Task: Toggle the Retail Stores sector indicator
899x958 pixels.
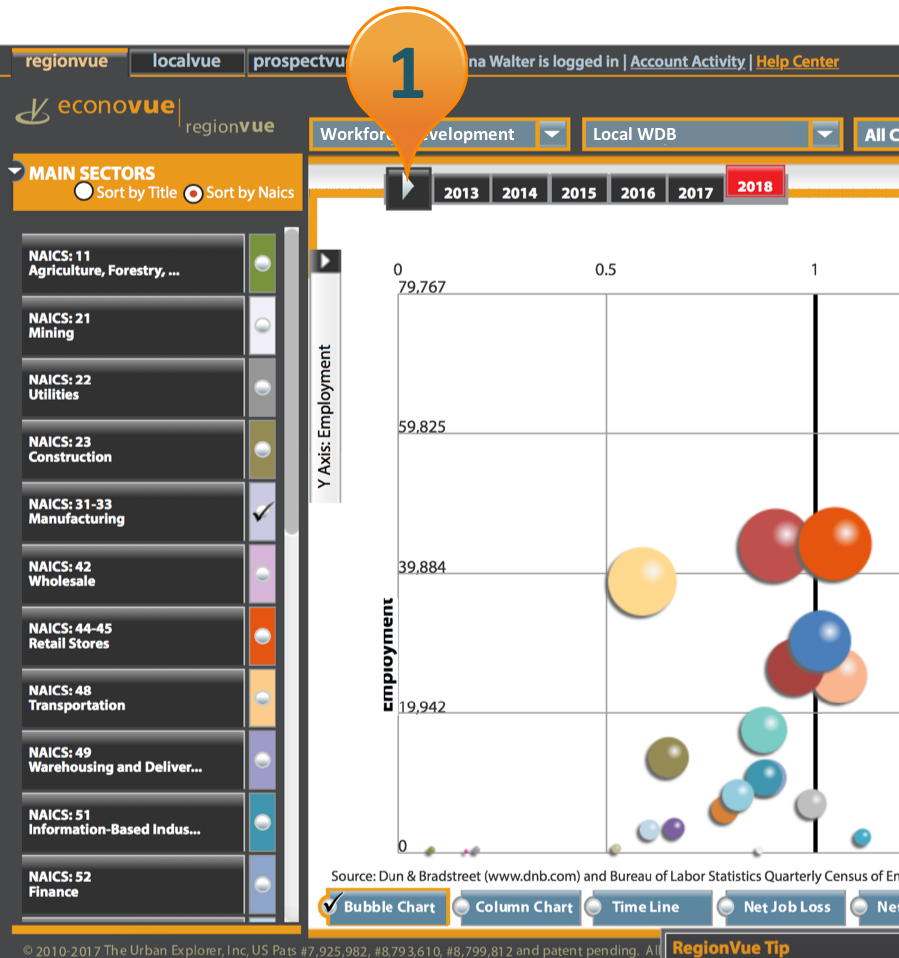Action: pos(262,636)
